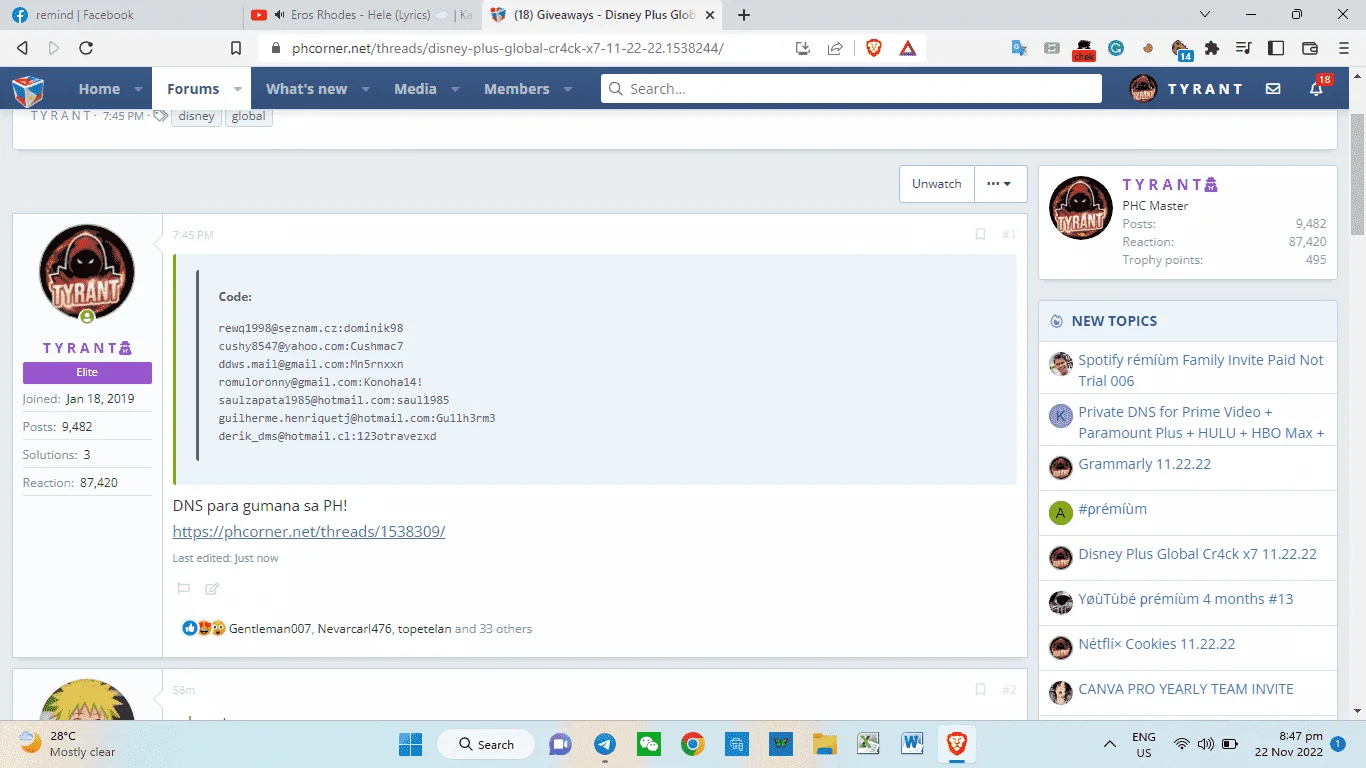
Task: Bookmark this page in the address bar
Action: (x=236, y=48)
